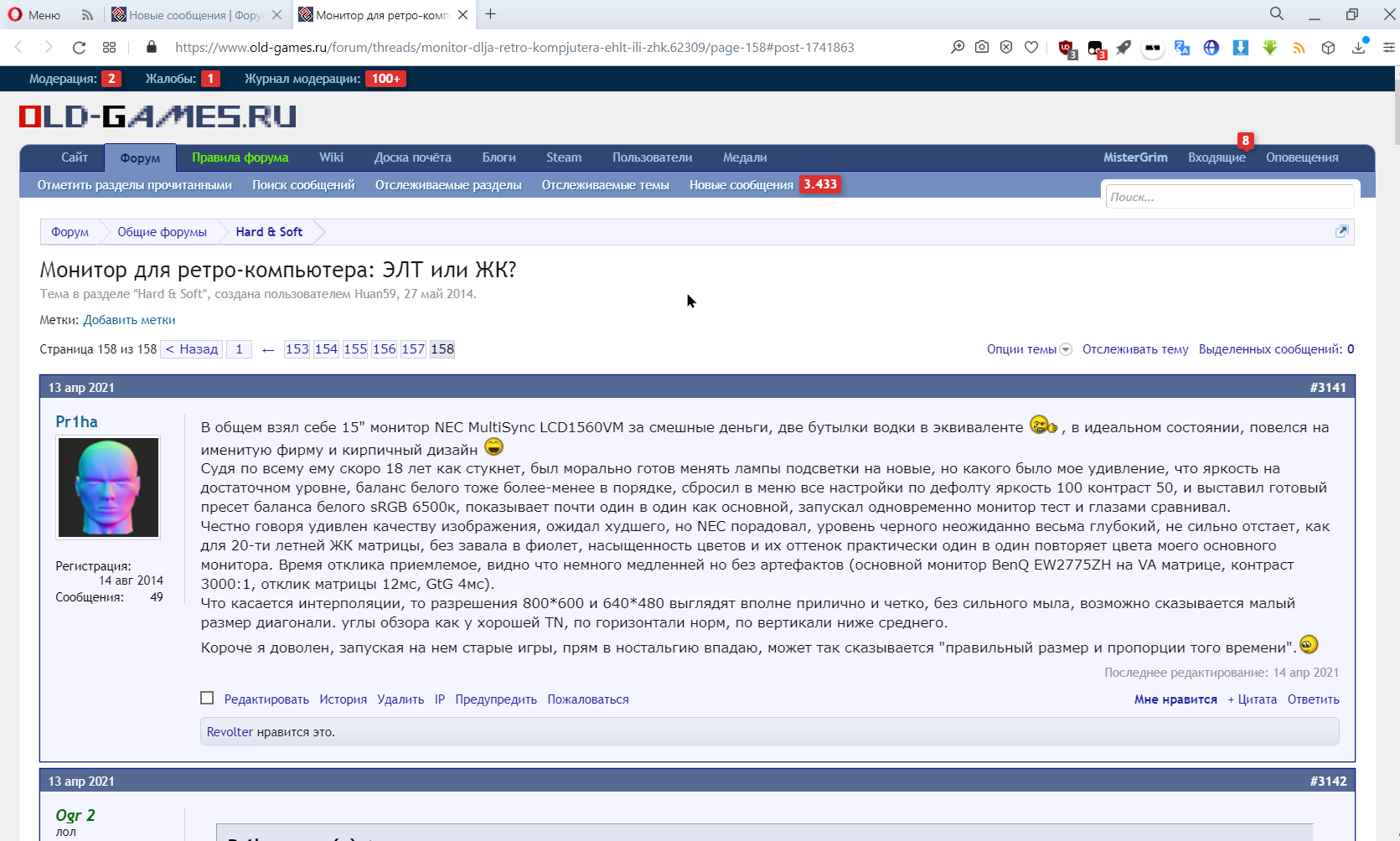This screenshot has width=1400, height=841.
Task: Open Поиск сообщений link
Action: tap(303, 185)
